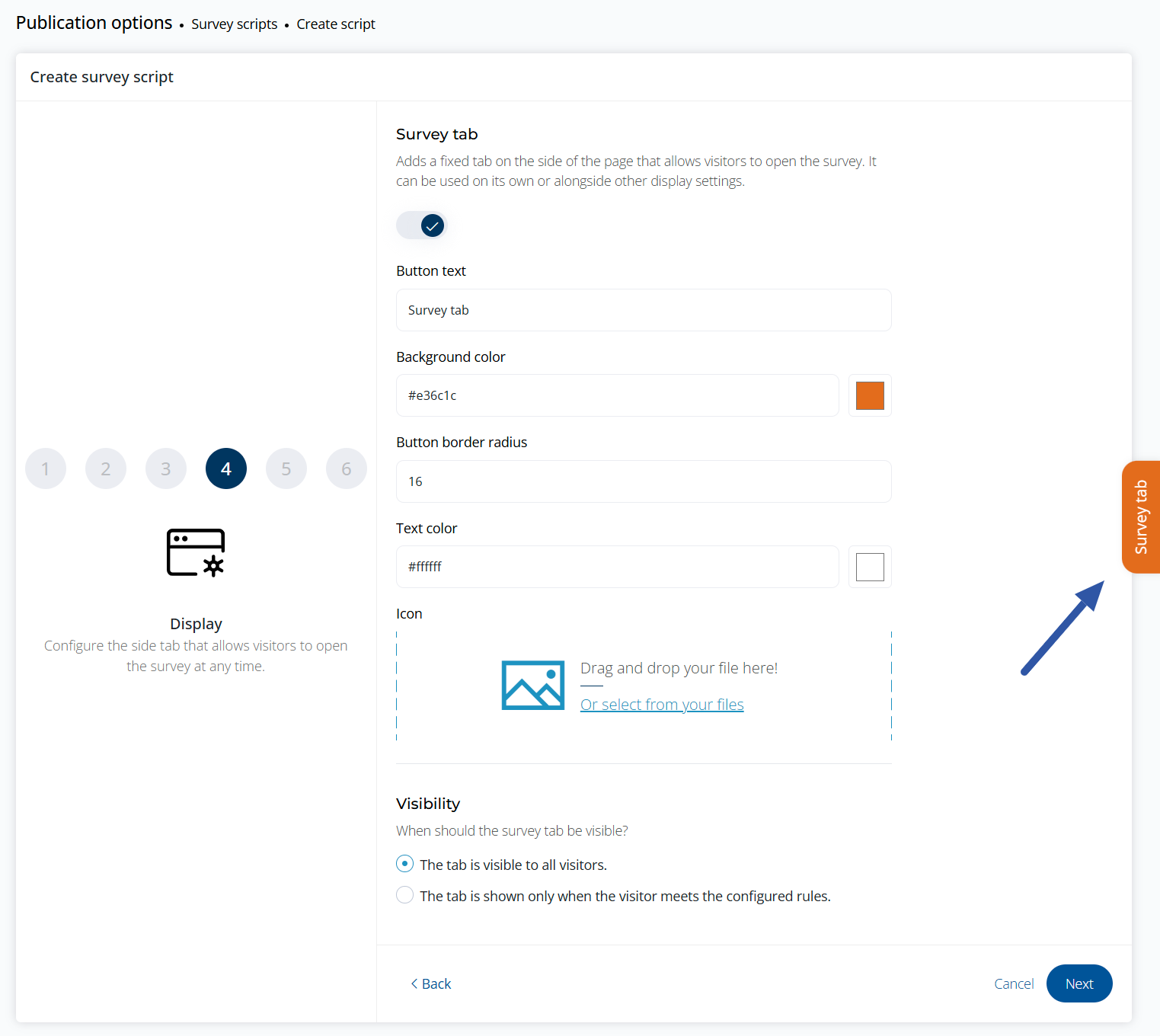Image resolution: width=1160 pixels, height=1036 pixels.
Task: Click the 'Display' step title
Action: click(x=196, y=624)
